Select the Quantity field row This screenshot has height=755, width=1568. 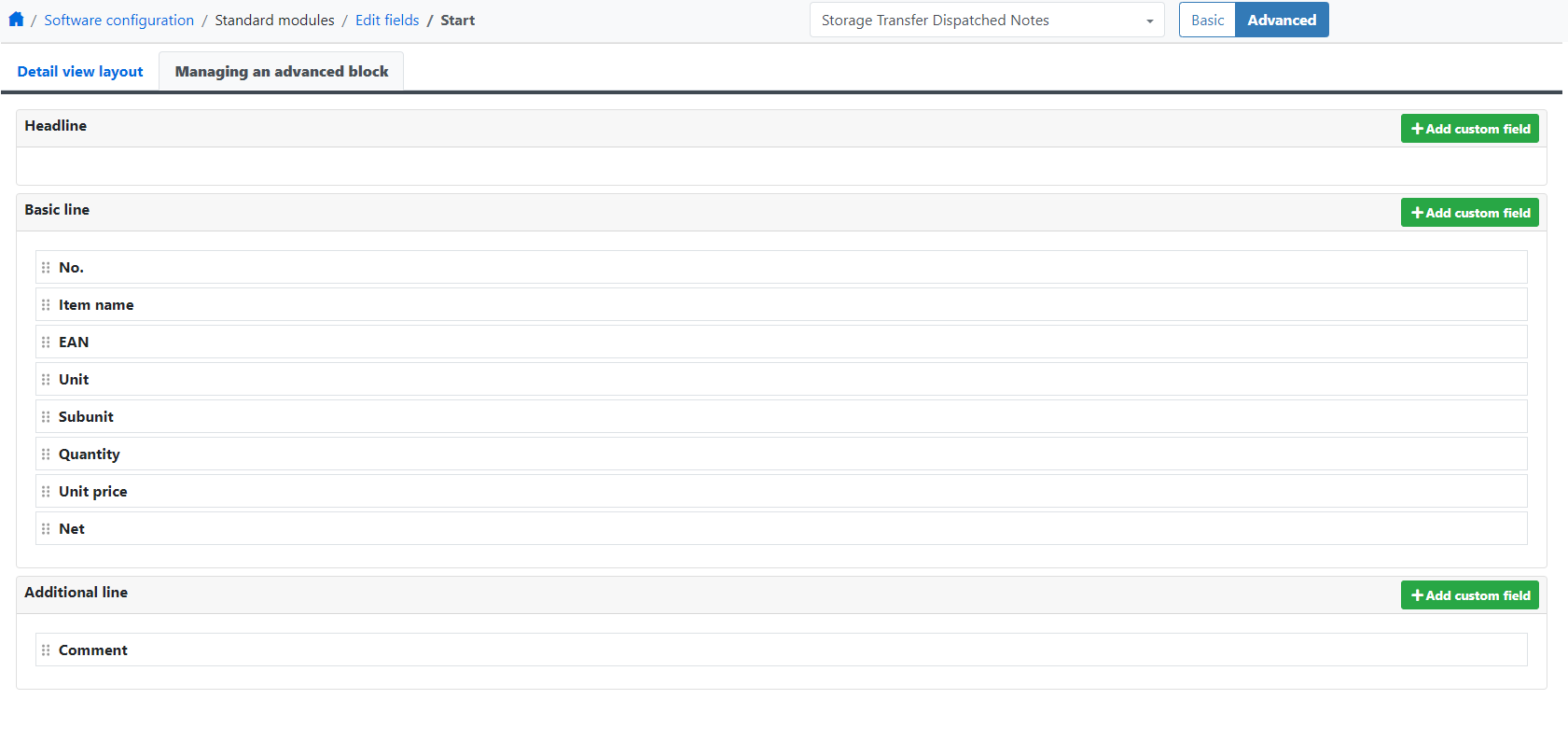(782, 454)
